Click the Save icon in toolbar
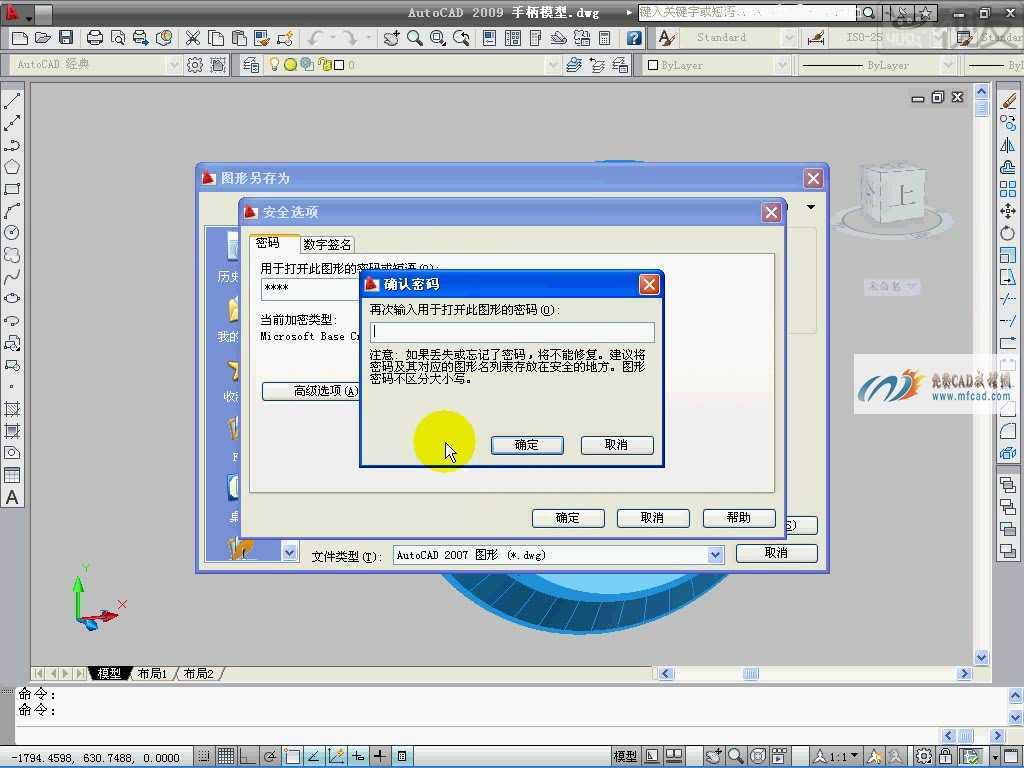 coord(66,38)
